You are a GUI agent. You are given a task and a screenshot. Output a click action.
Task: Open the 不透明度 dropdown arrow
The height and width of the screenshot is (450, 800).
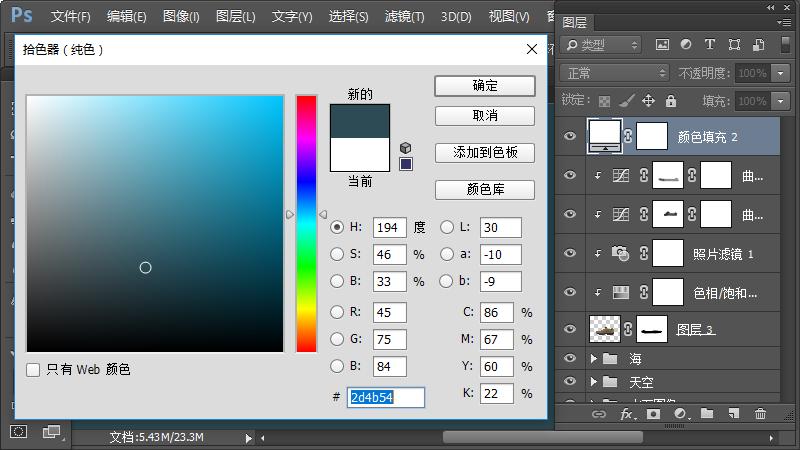click(x=781, y=73)
